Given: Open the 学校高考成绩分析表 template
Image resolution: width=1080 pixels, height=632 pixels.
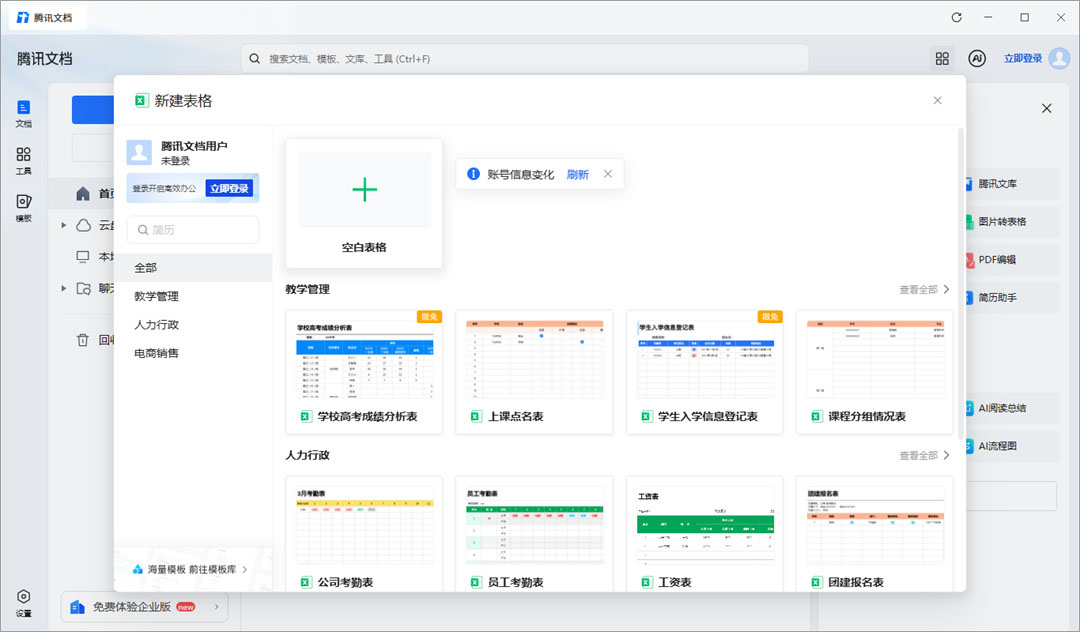Looking at the screenshot, I should (364, 372).
